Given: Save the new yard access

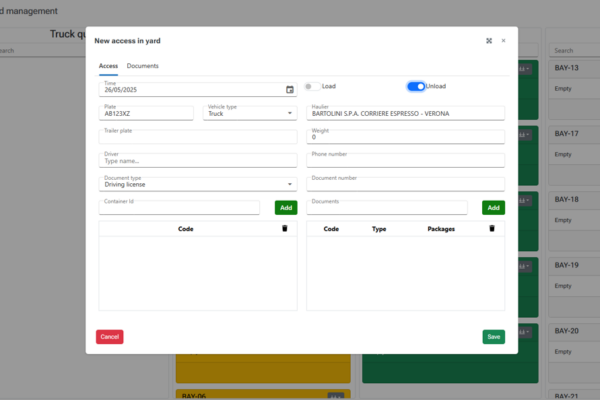Looking at the screenshot, I should (493, 337).
